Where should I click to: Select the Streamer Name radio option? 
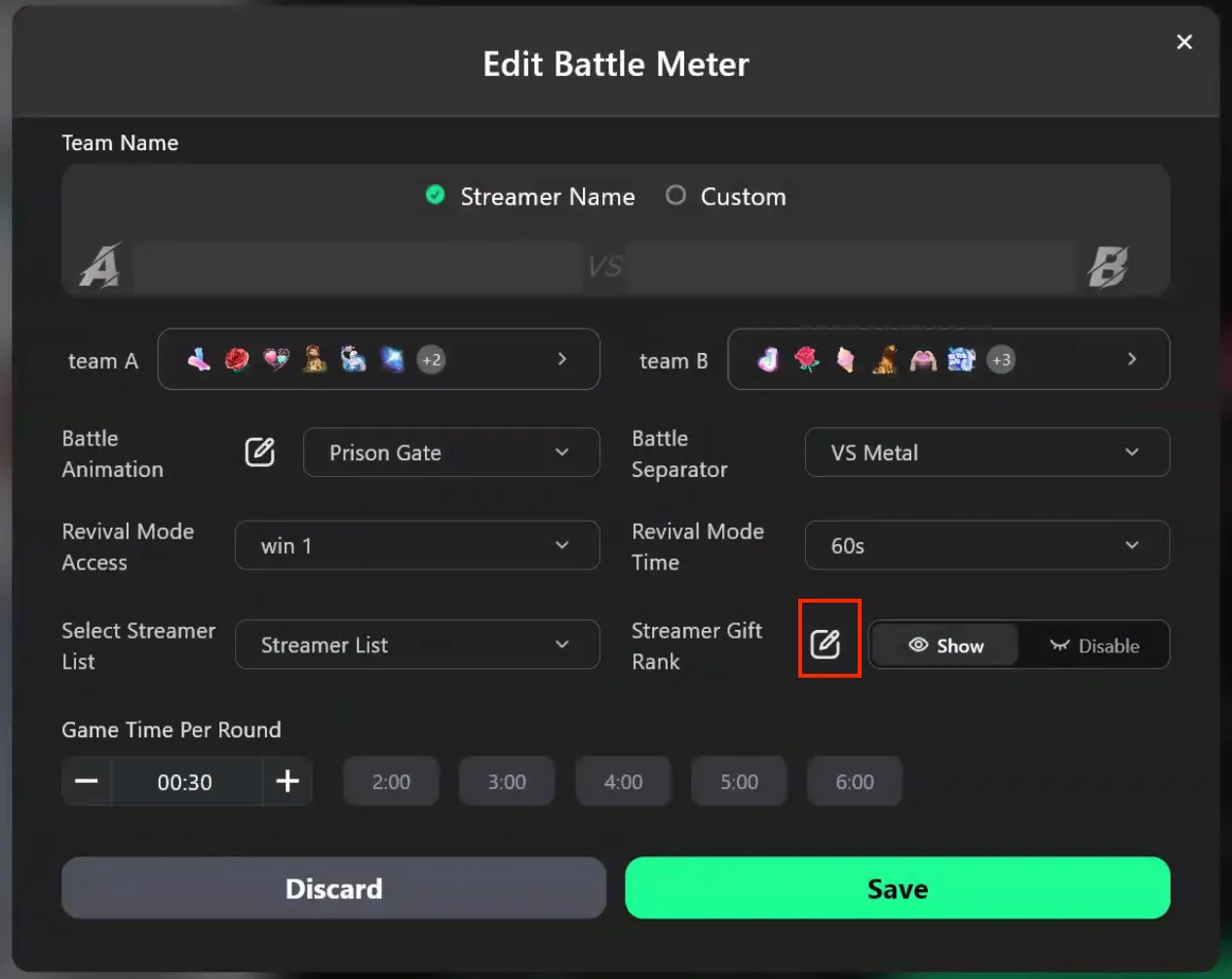[436, 195]
